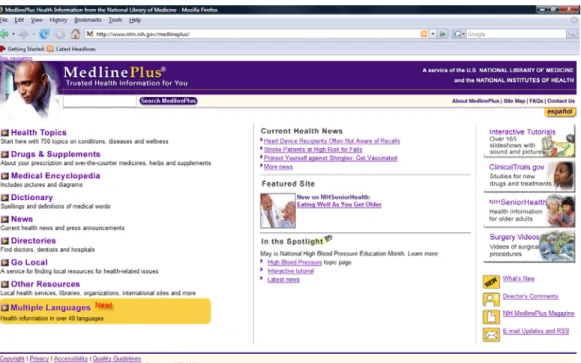The image size is (581, 363).
Task: Click the Search MedlinePlus button
Action: click(x=168, y=101)
